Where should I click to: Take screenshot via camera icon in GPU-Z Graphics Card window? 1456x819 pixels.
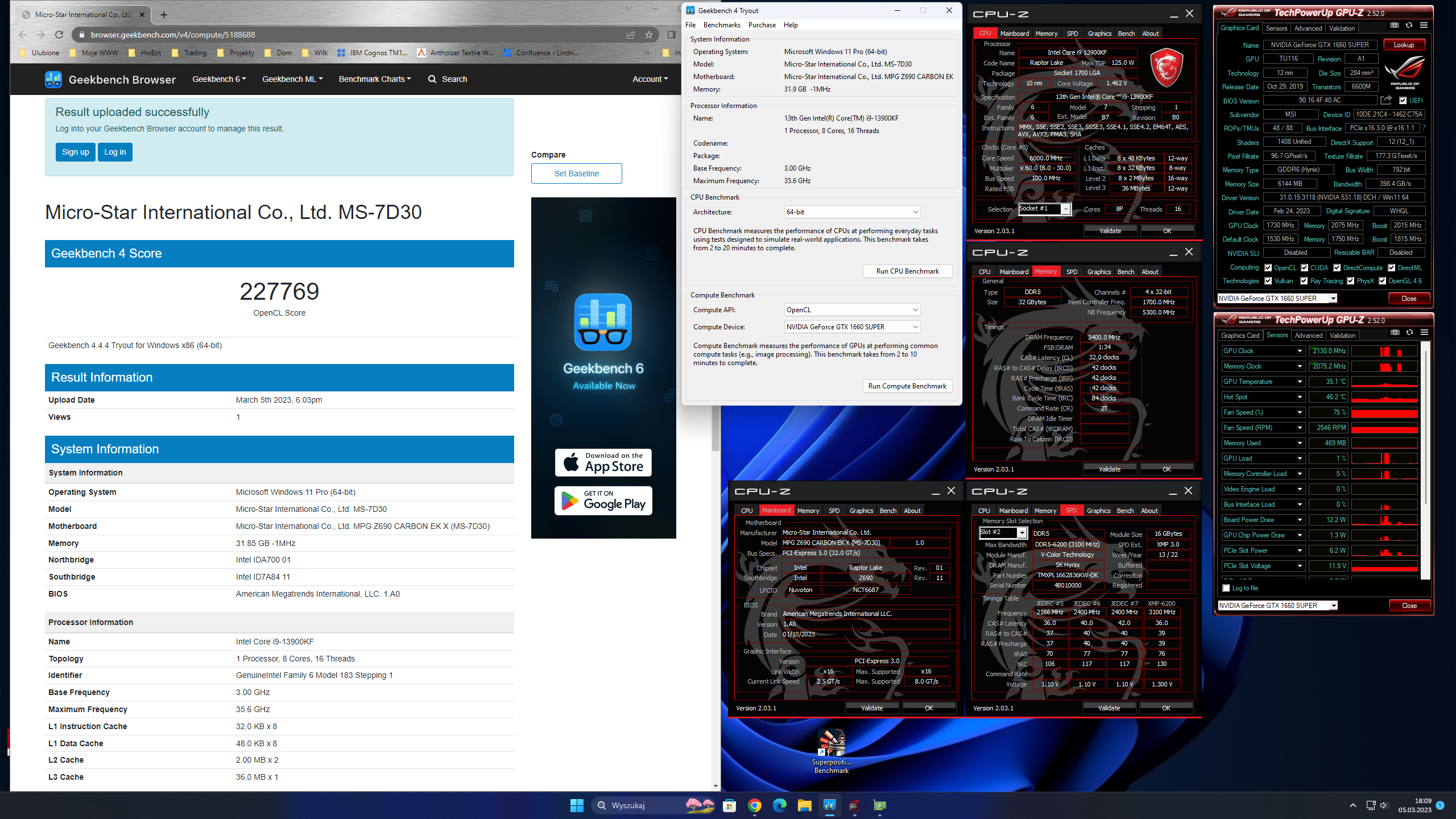click(x=1394, y=25)
